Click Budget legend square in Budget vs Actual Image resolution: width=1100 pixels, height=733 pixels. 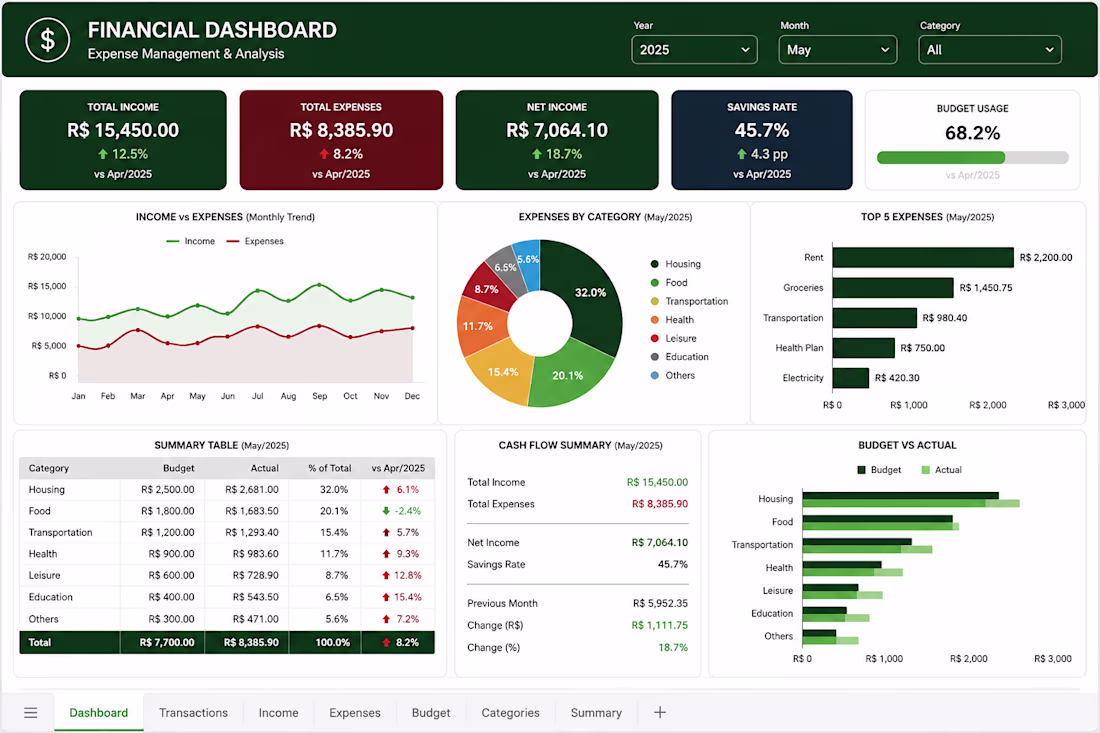(861, 470)
